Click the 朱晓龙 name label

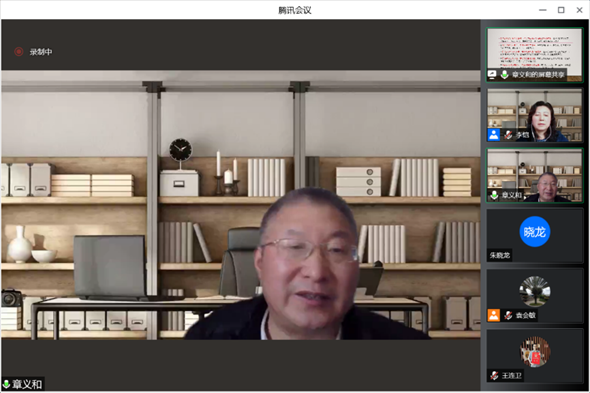[x=500, y=255]
